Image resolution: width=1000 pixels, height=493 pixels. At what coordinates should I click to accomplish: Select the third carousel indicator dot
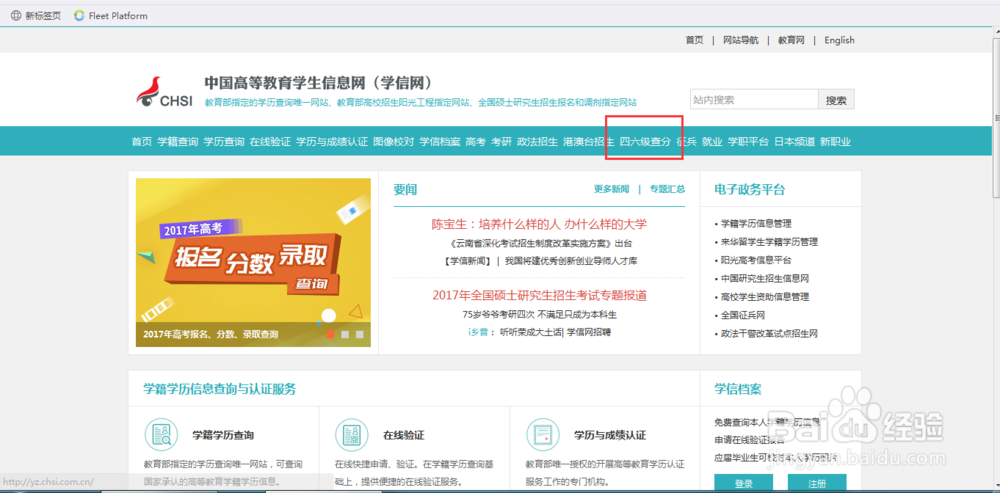(360, 334)
